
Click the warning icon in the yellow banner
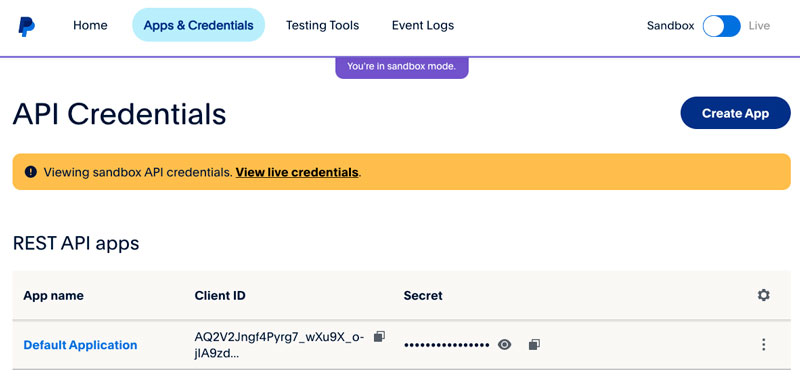[x=31, y=172]
